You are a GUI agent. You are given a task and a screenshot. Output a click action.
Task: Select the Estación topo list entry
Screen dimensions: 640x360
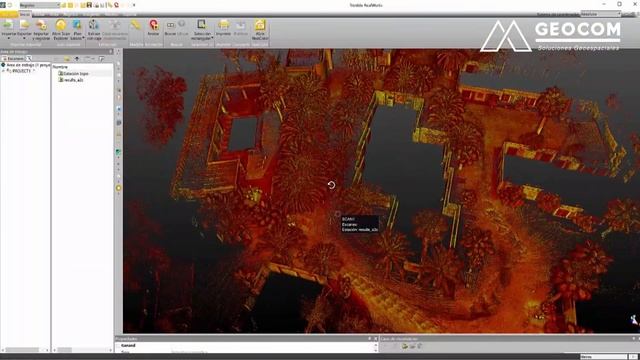pyautogui.click(x=73, y=73)
